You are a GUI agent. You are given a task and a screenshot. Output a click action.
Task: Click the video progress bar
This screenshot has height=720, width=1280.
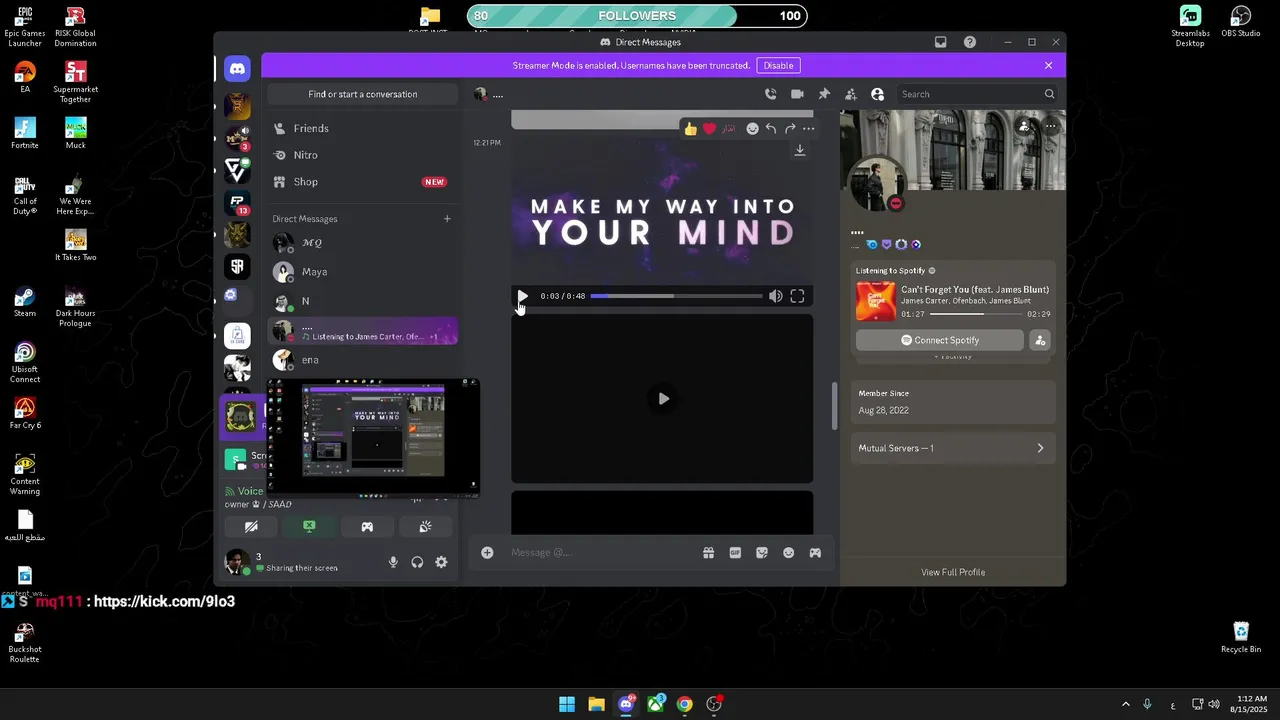tap(676, 296)
